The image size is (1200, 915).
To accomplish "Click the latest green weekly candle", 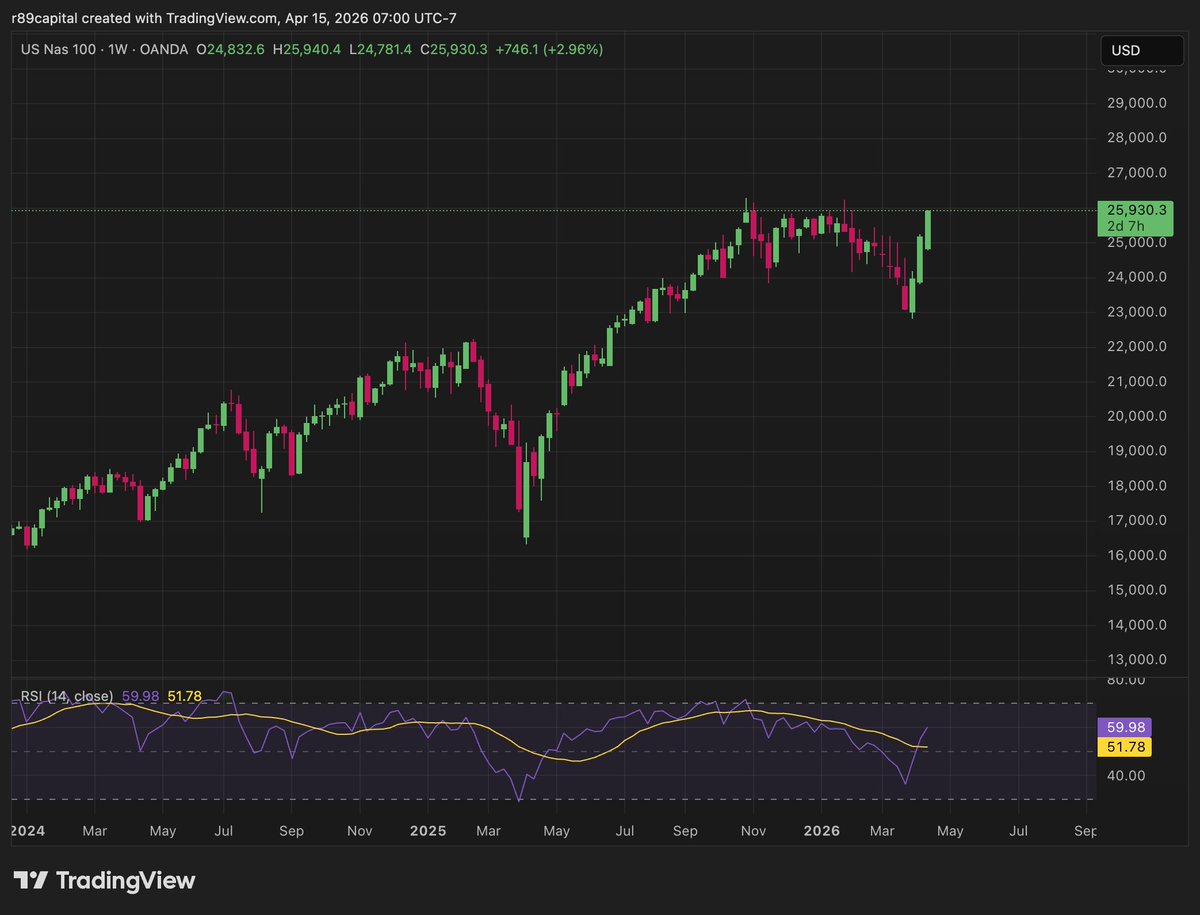I will coord(929,230).
